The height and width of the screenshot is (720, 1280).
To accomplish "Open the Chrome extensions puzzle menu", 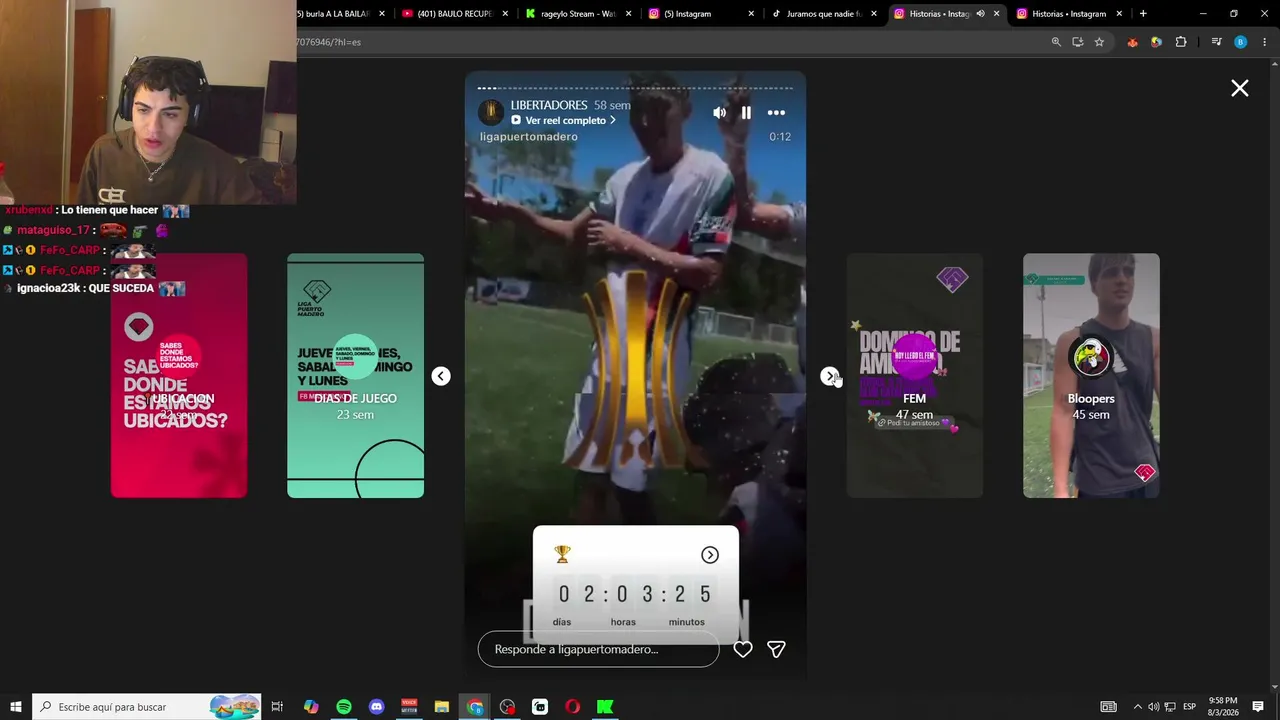I will coord(1181,42).
